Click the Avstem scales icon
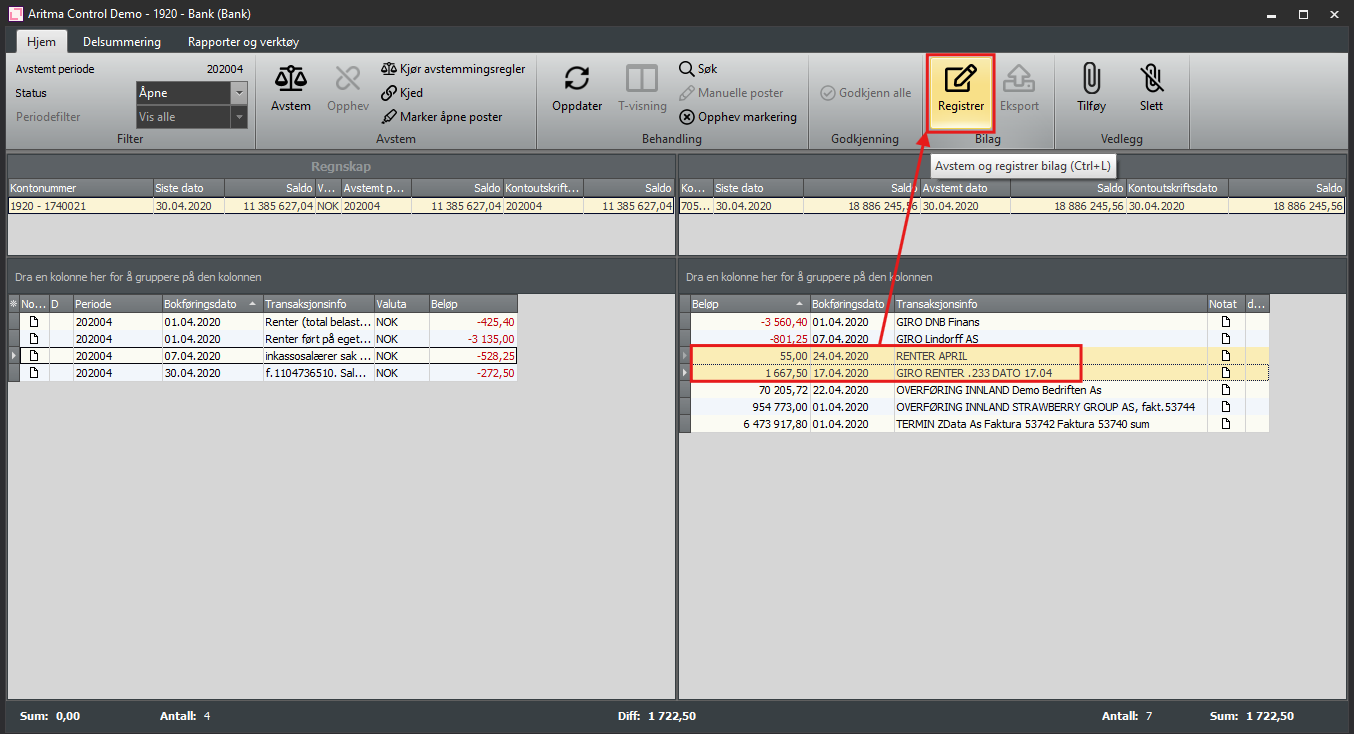 (x=290, y=80)
